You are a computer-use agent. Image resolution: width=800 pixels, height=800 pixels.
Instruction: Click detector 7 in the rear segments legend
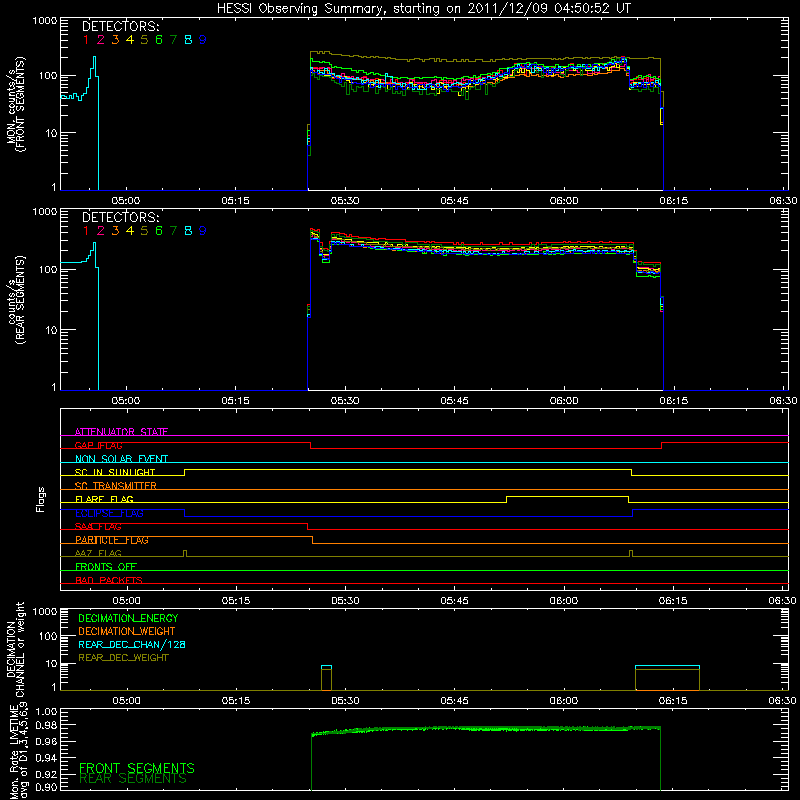tap(173, 231)
